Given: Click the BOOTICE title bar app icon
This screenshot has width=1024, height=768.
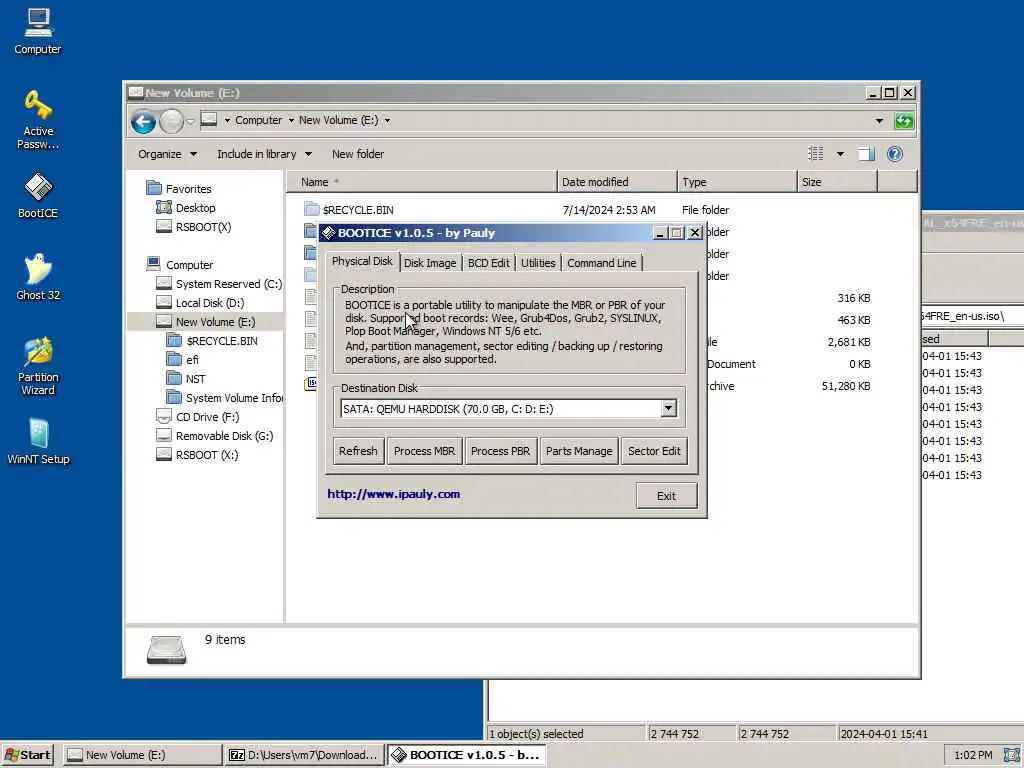Looking at the screenshot, I should [x=328, y=232].
